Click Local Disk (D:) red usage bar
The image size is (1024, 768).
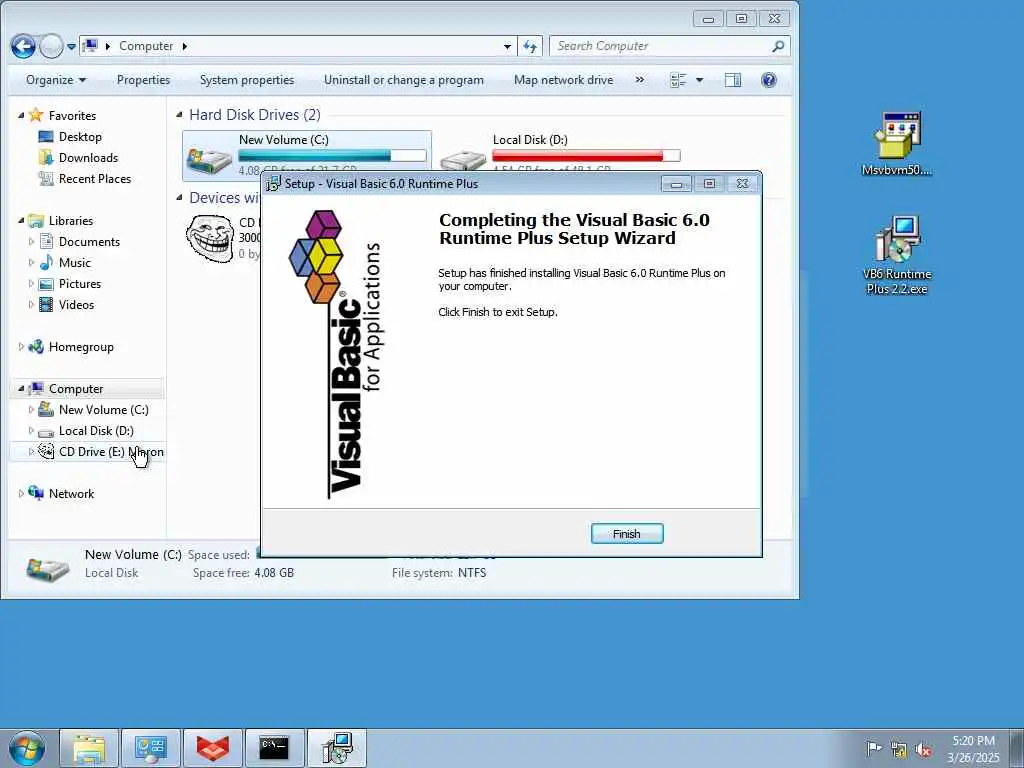(x=586, y=155)
